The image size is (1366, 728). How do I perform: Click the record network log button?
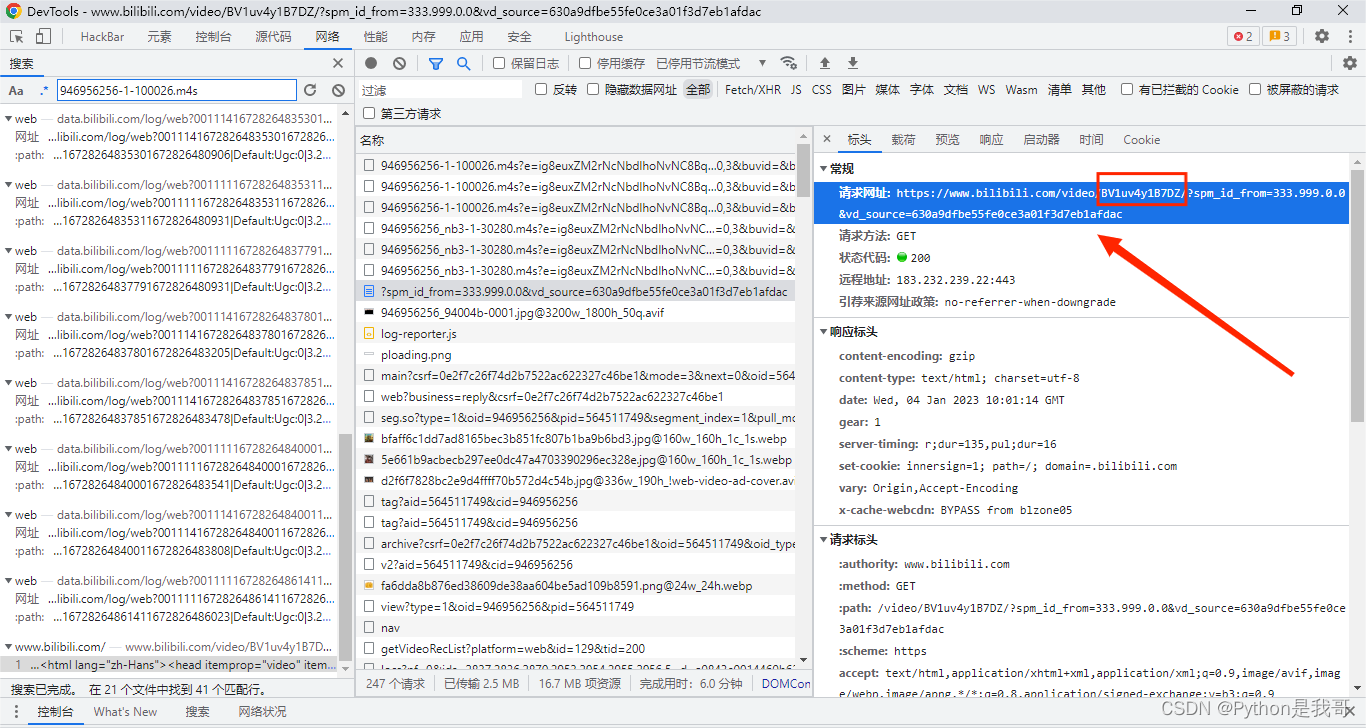click(371, 63)
